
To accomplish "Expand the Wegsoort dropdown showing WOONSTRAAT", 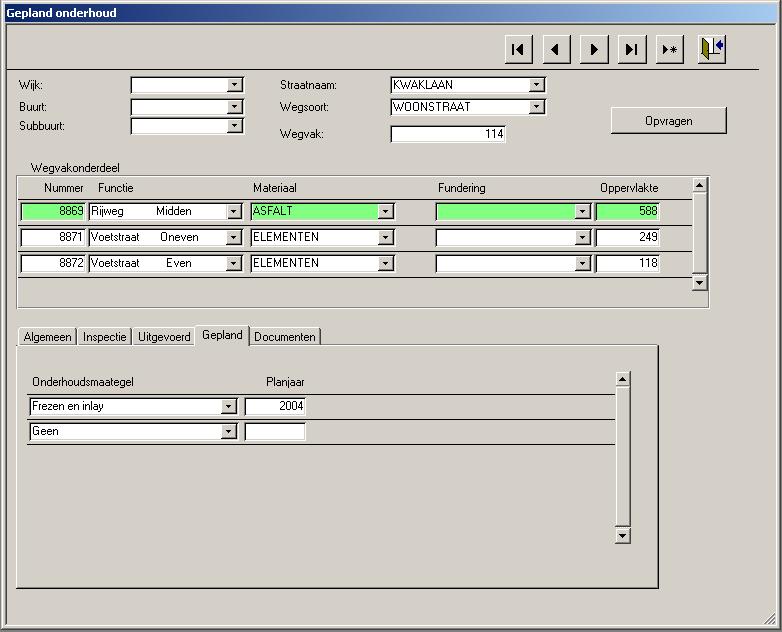I will coord(537,106).
